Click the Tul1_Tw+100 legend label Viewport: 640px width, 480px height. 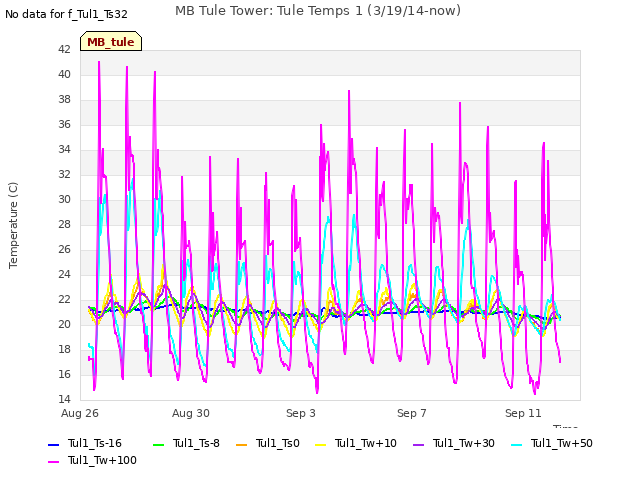tap(102, 460)
